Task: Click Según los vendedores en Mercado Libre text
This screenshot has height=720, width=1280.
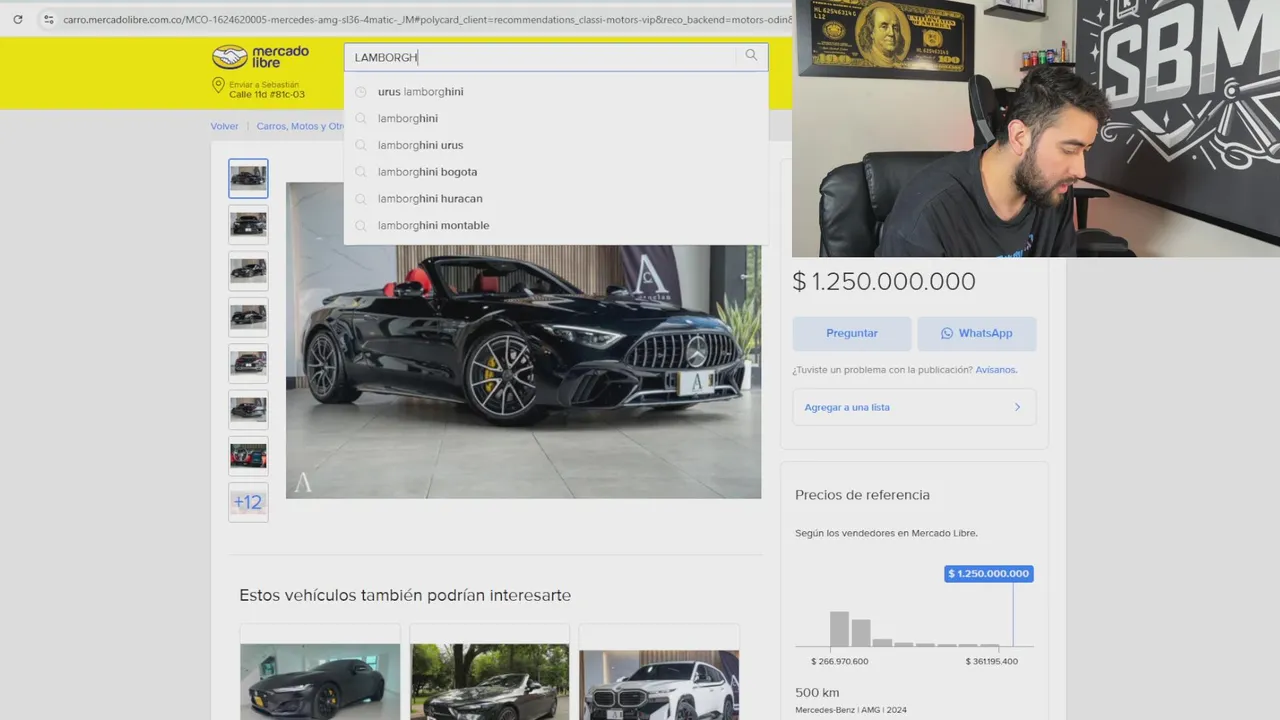Action: (x=886, y=533)
